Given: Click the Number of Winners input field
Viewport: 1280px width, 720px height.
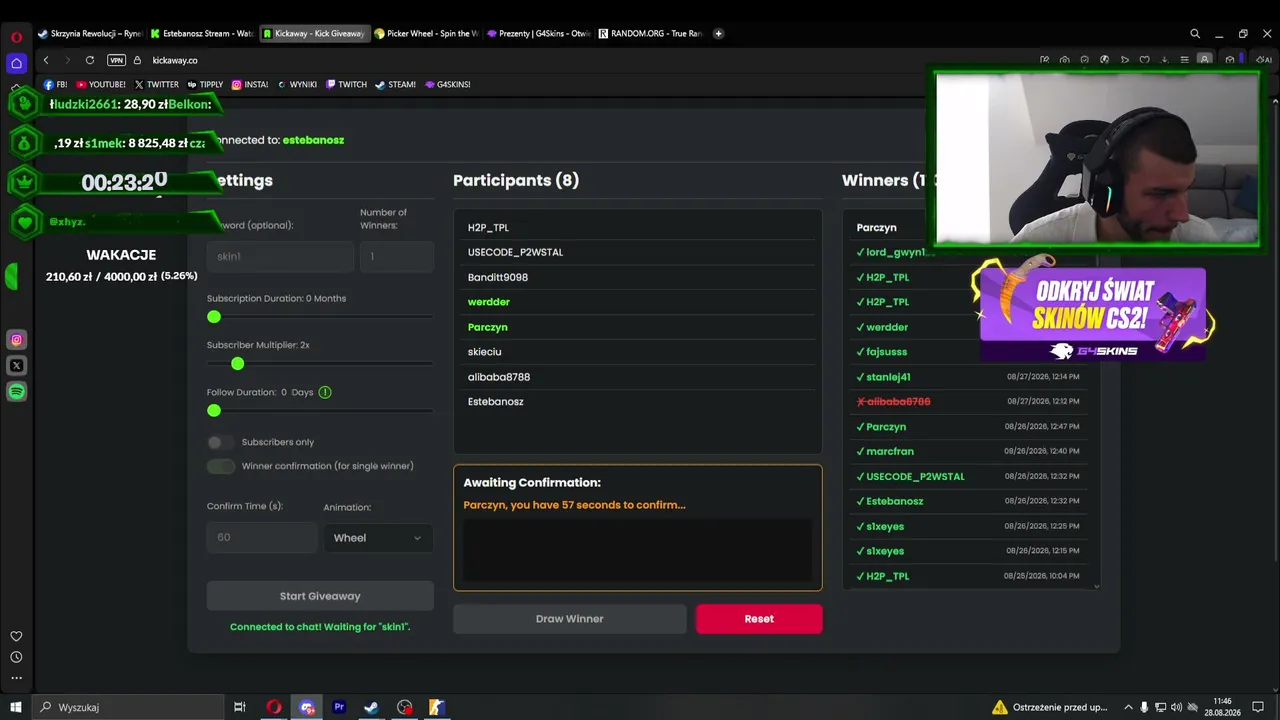Looking at the screenshot, I should pos(397,257).
